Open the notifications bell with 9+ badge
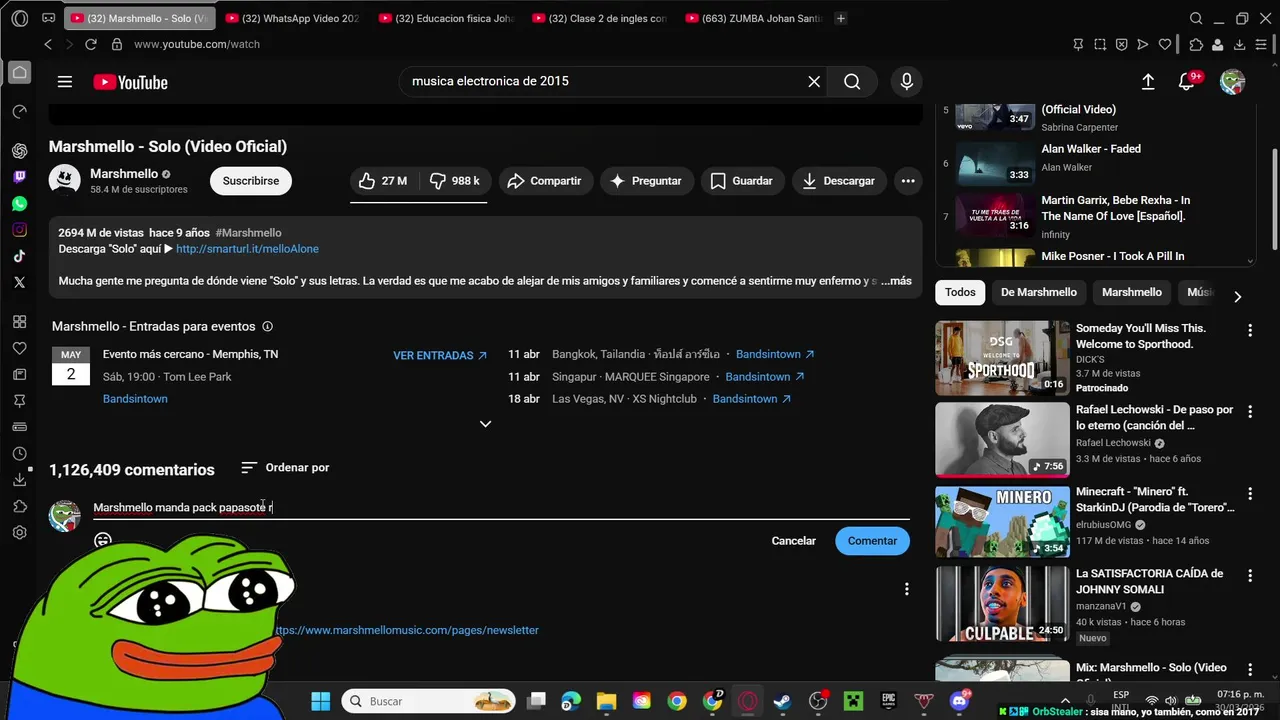This screenshot has width=1280, height=720. (x=1187, y=82)
